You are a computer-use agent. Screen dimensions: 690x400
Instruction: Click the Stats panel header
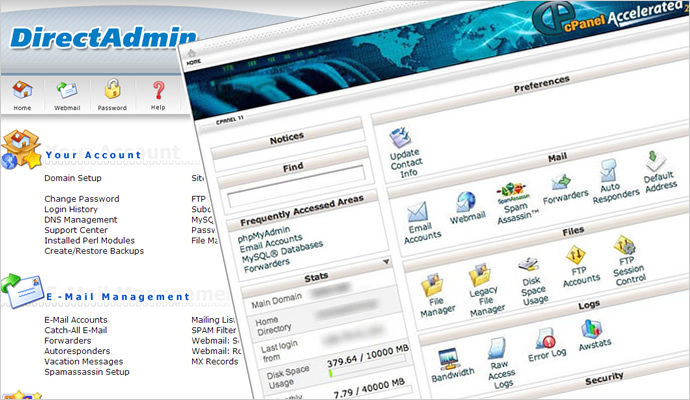pyautogui.click(x=316, y=277)
